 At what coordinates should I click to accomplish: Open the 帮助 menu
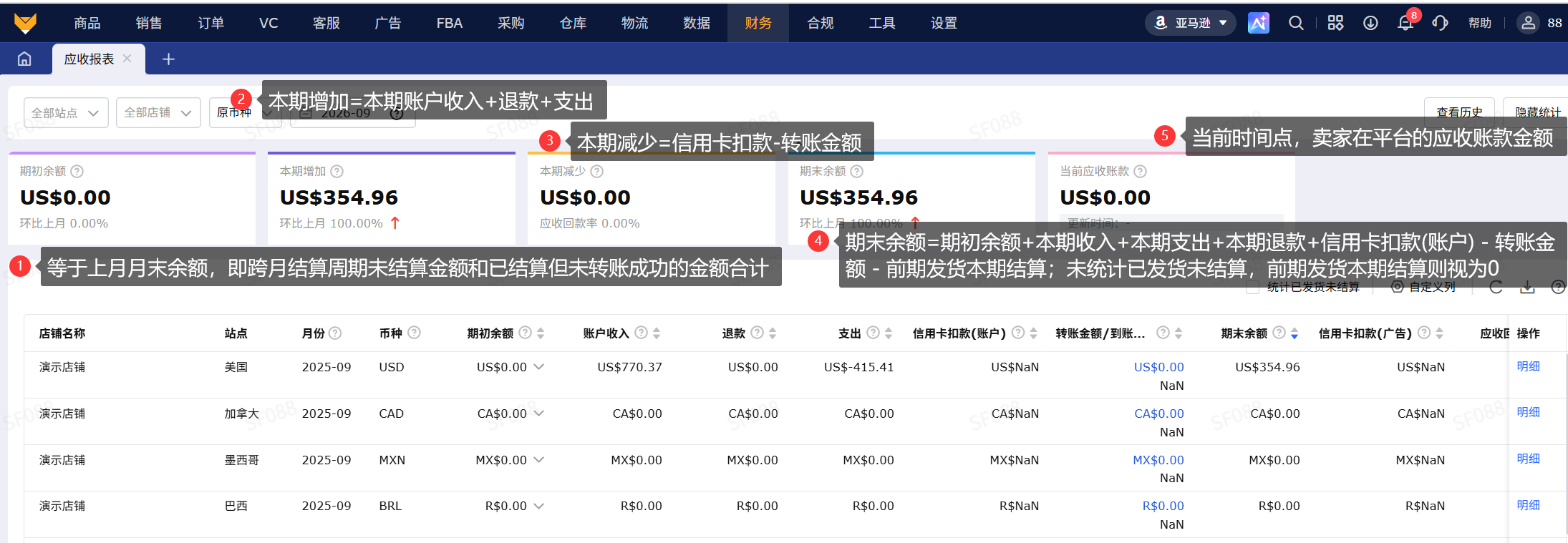point(1480,23)
